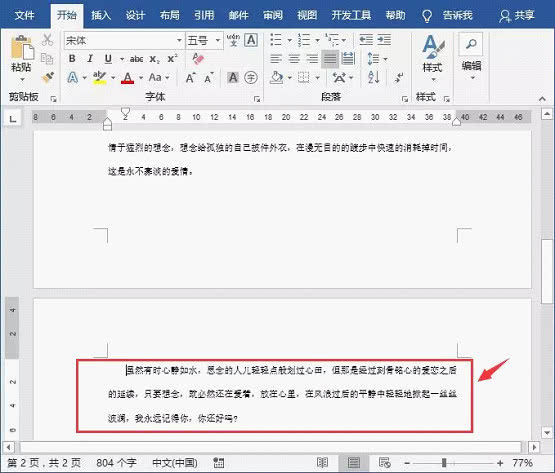Viewport: 555px width, 473px height.
Task: Click the Enclose Characters circle icon
Action: [251, 77]
